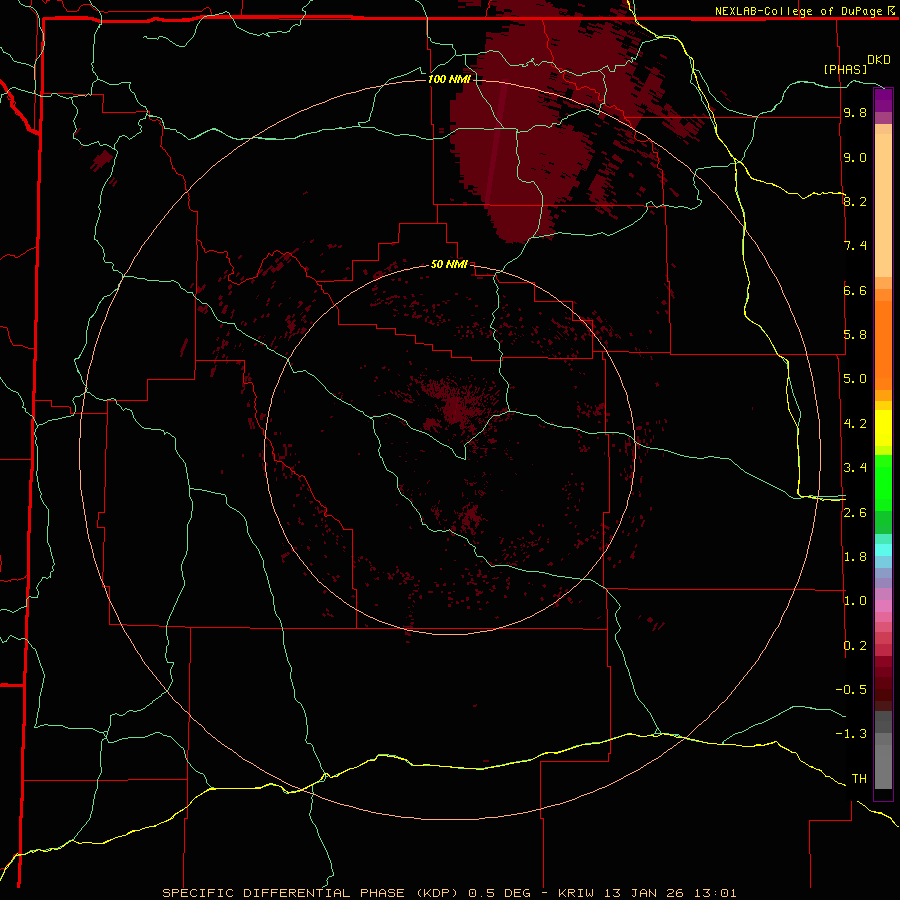Click the "[PHAS]" unit label
This screenshot has height=900, width=900.
(845, 69)
